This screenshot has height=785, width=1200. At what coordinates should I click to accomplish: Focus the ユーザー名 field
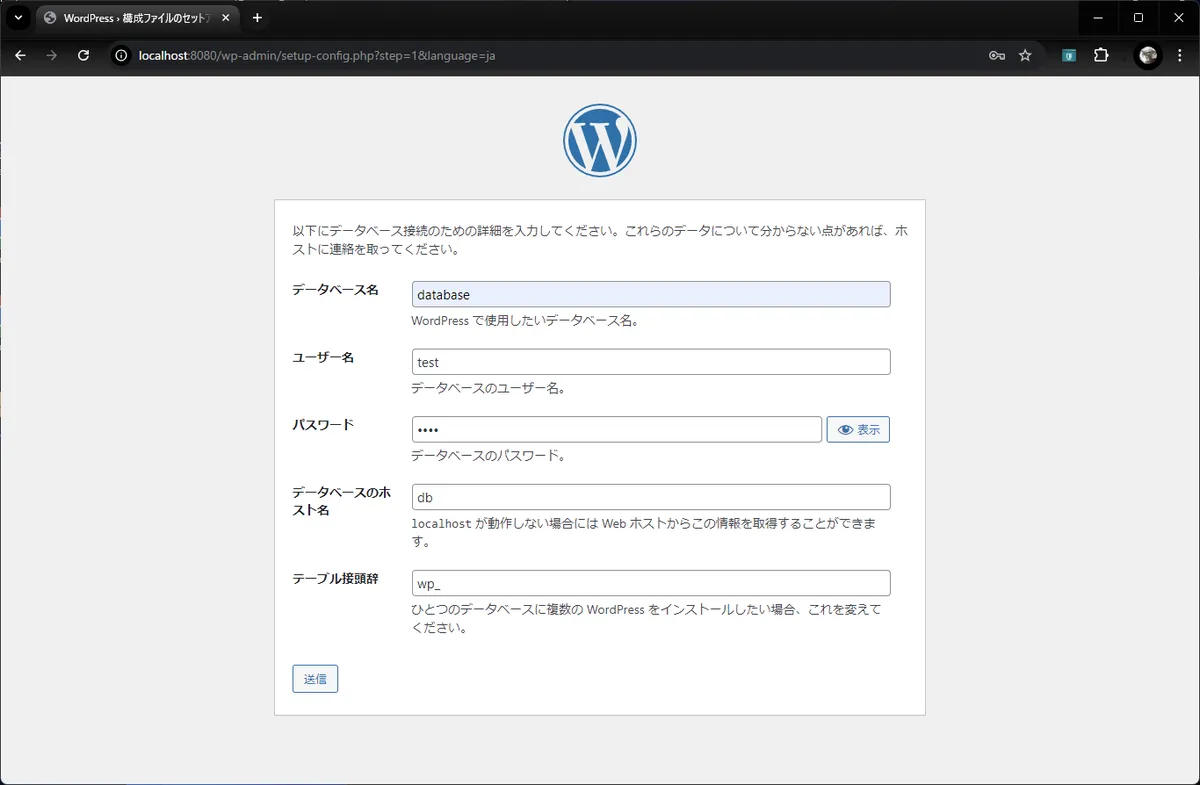[651, 362]
